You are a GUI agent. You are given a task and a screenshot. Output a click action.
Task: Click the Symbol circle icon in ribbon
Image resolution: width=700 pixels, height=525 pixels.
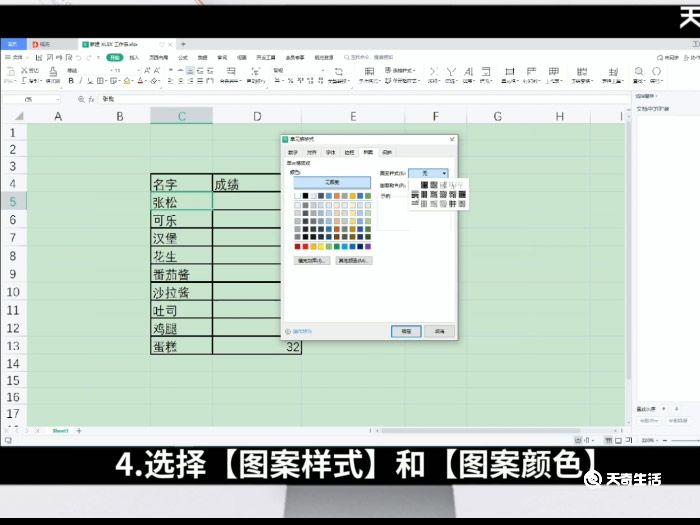pos(656,71)
